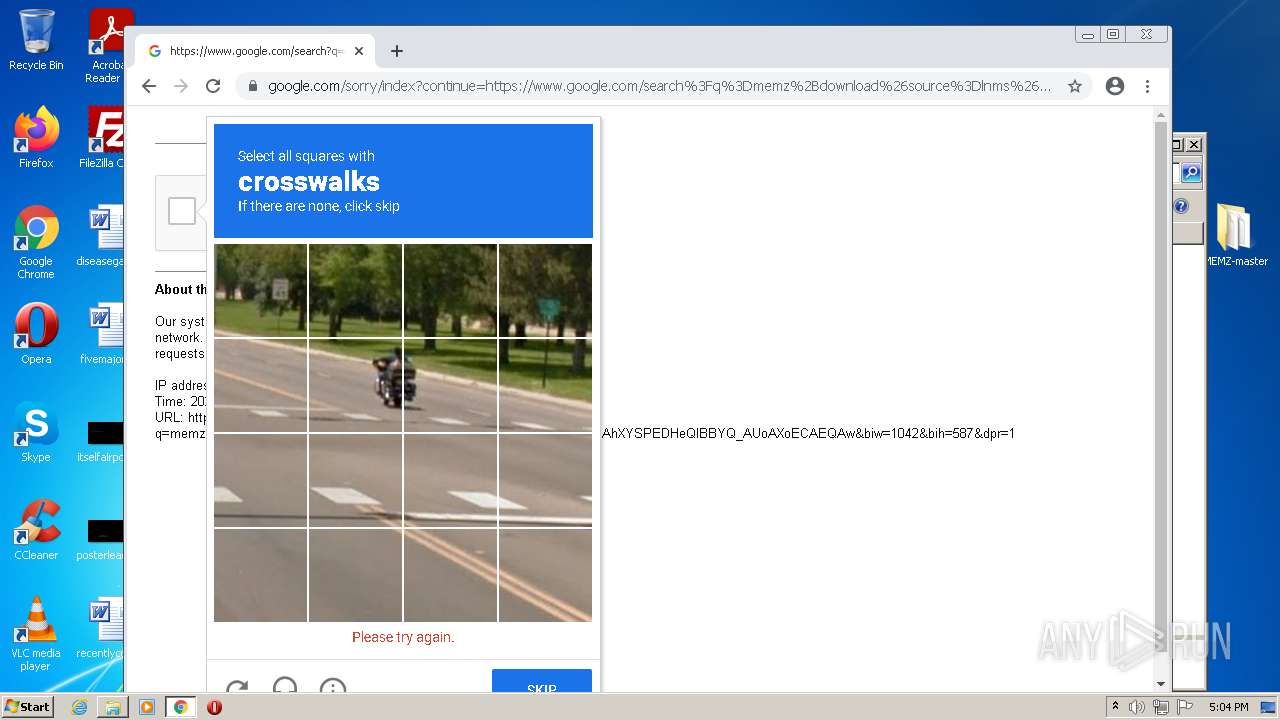Launch Google Chrome desktop shortcut
1280x720 pixels.
point(36,242)
